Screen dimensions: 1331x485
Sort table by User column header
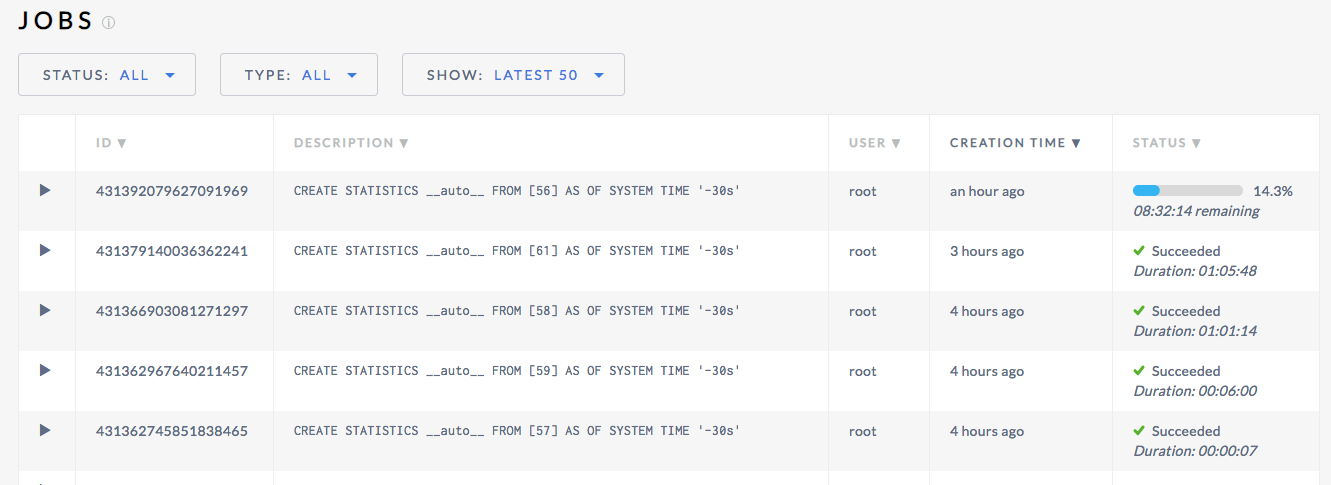[875, 143]
